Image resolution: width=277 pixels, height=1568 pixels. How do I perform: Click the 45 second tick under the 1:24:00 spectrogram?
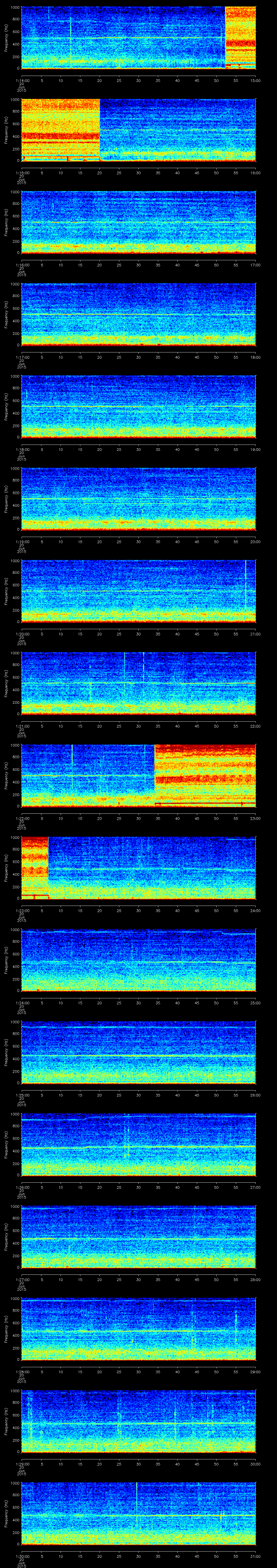coord(197,1003)
